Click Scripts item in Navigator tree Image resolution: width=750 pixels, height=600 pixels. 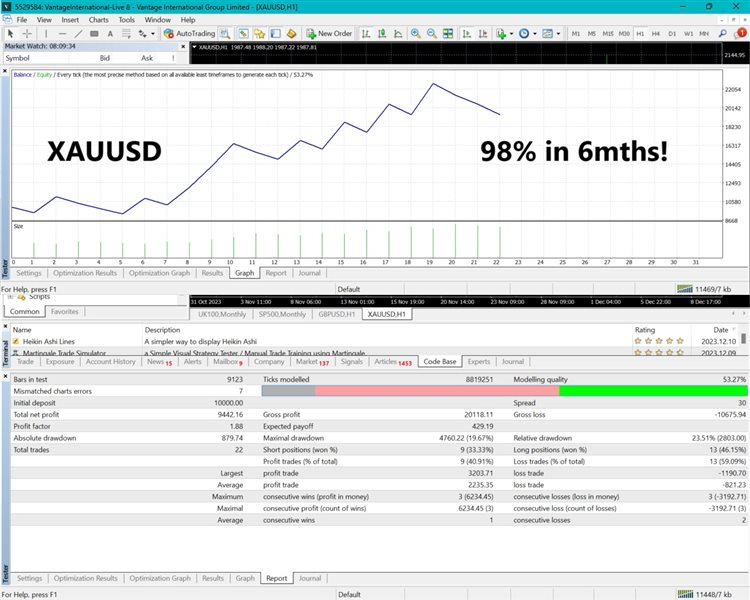(39, 297)
